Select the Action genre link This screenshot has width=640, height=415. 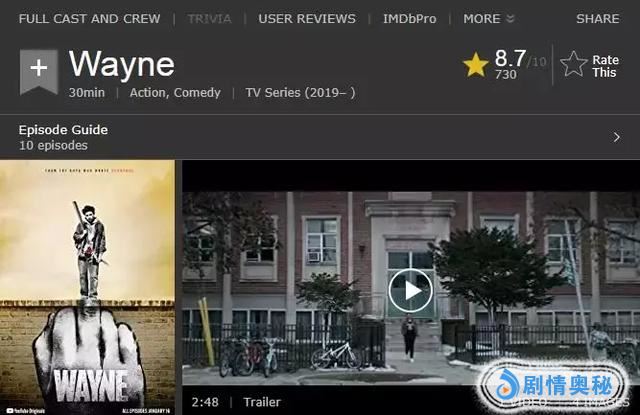tap(149, 93)
